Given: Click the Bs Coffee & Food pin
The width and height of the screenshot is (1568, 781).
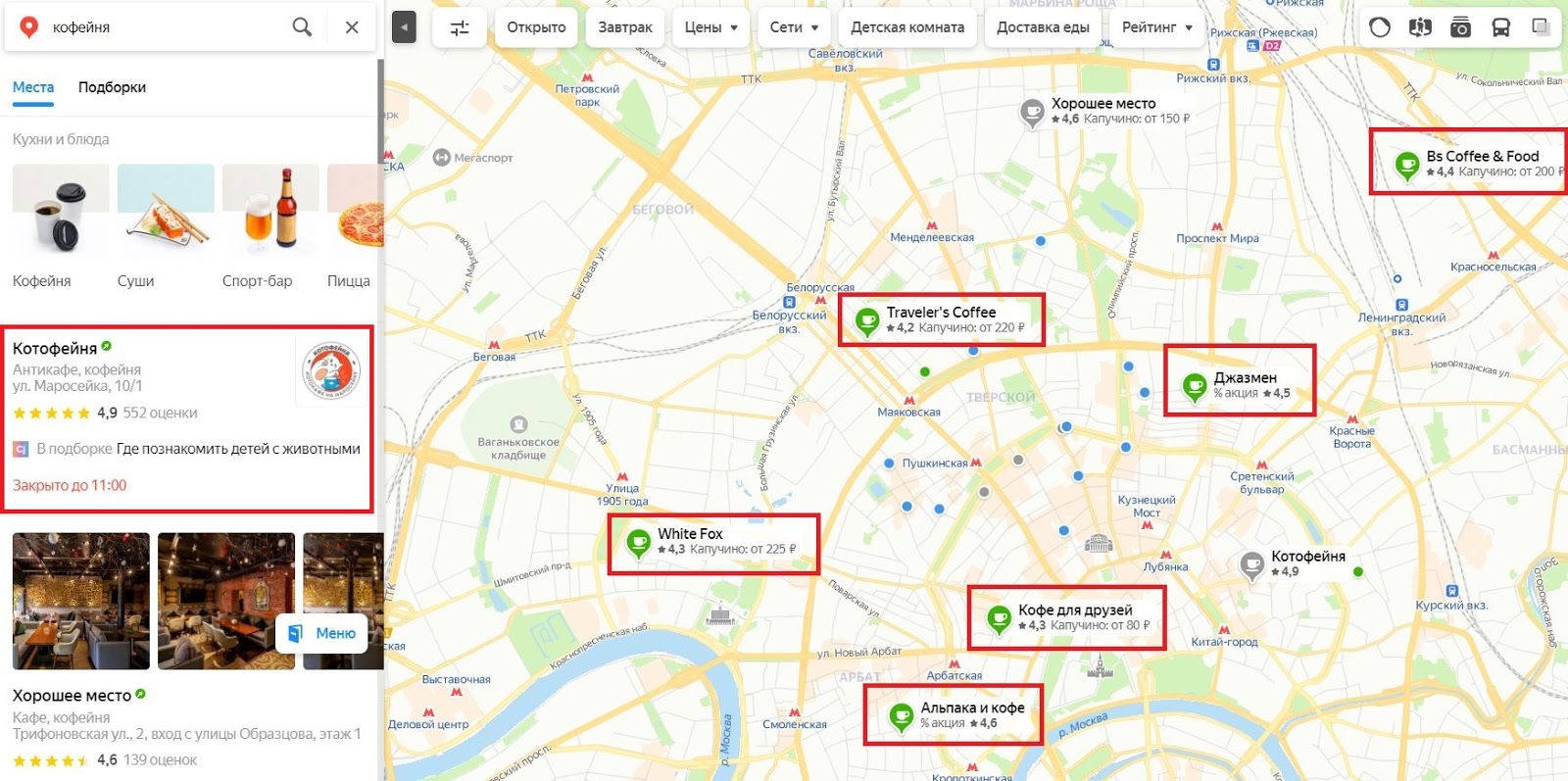Looking at the screenshot, I should (x=1407, y=165).
